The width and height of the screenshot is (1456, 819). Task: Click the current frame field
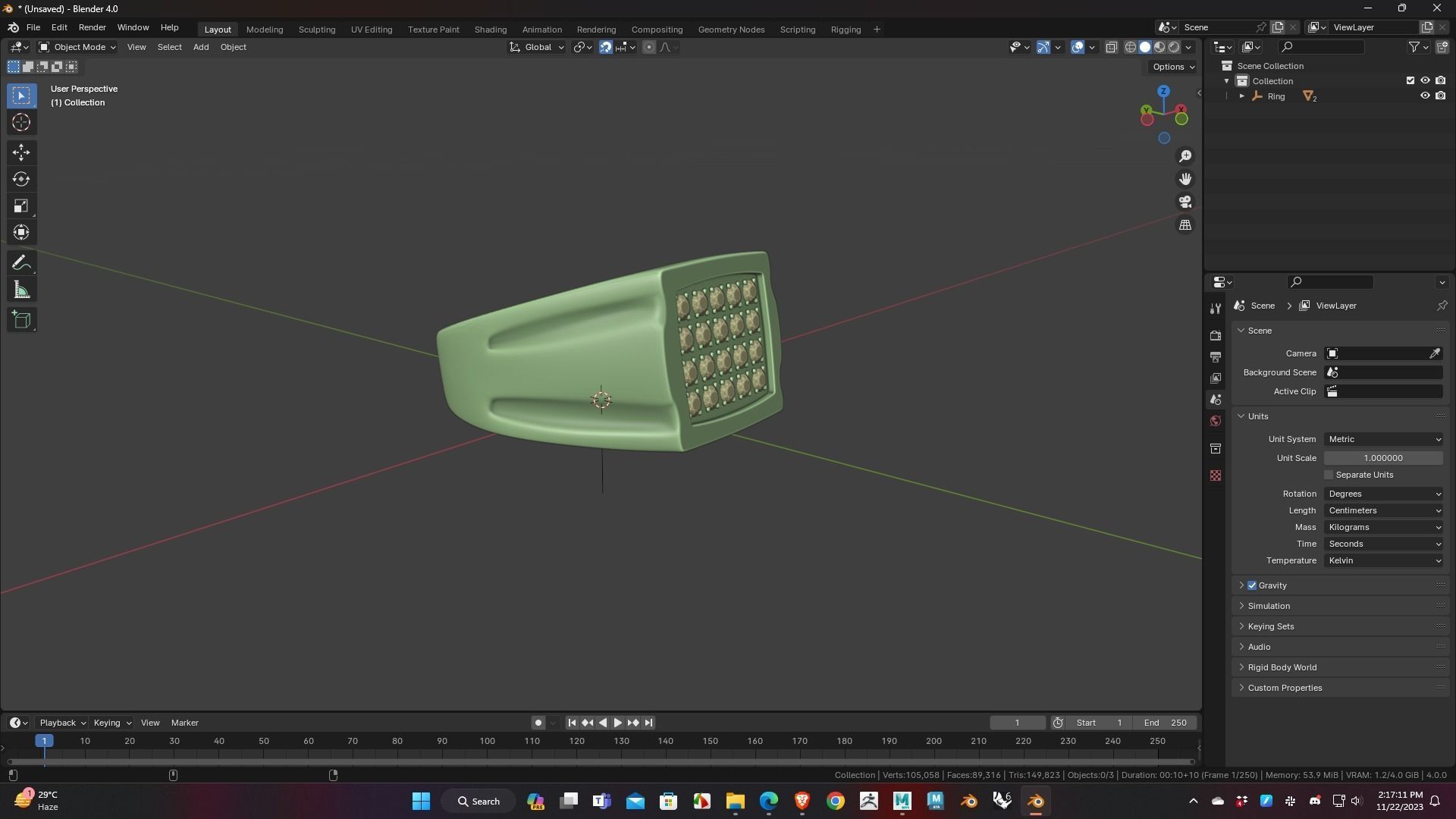coord(1018,723)
